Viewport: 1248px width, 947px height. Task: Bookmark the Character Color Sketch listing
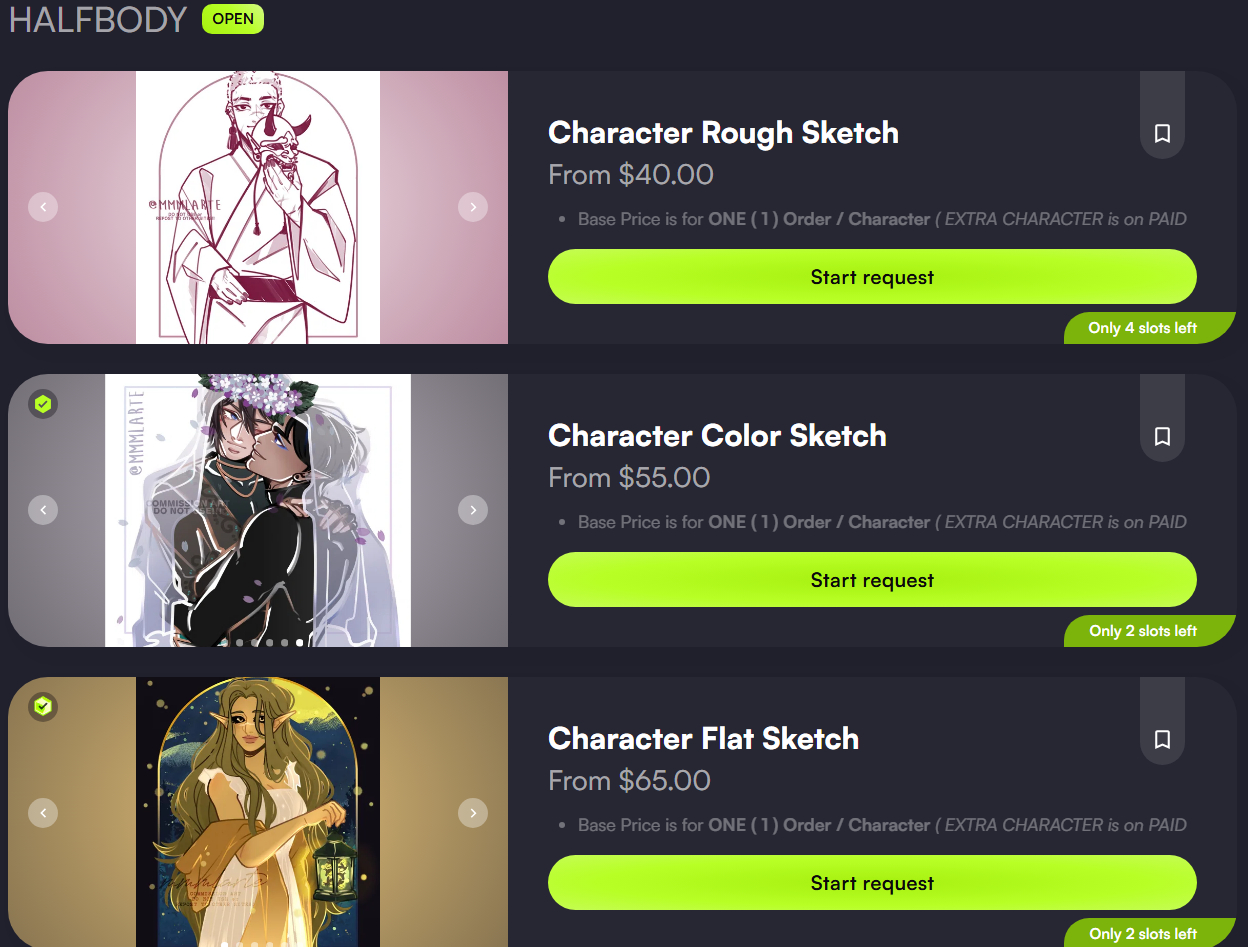[x=1162, y=436]
